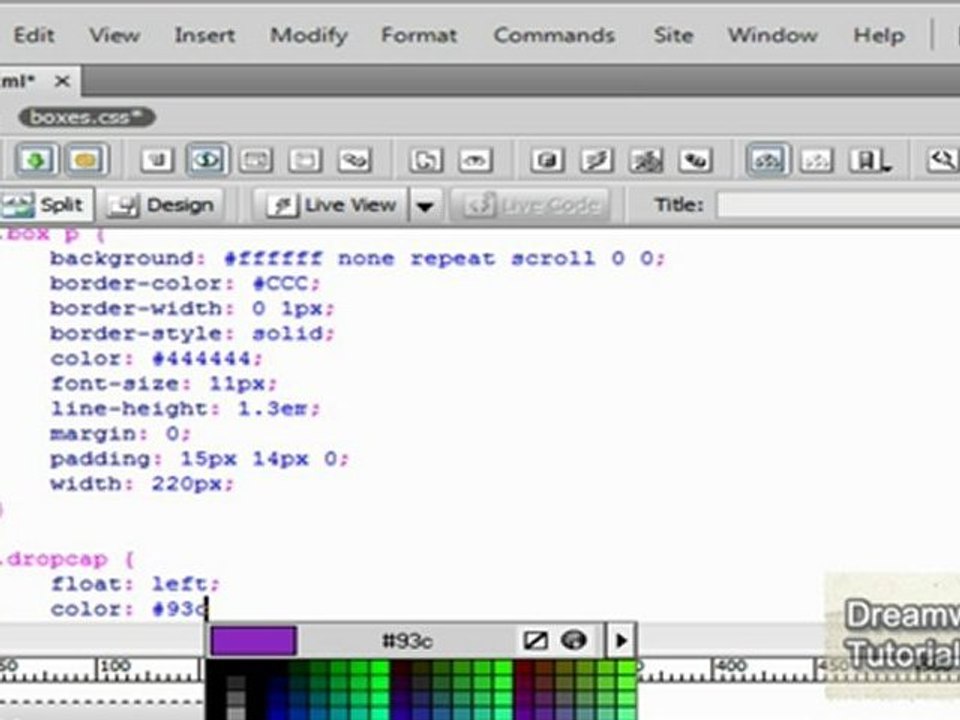
Task: Click the background: #ffffff declaration line
Action: pos(358,258)
